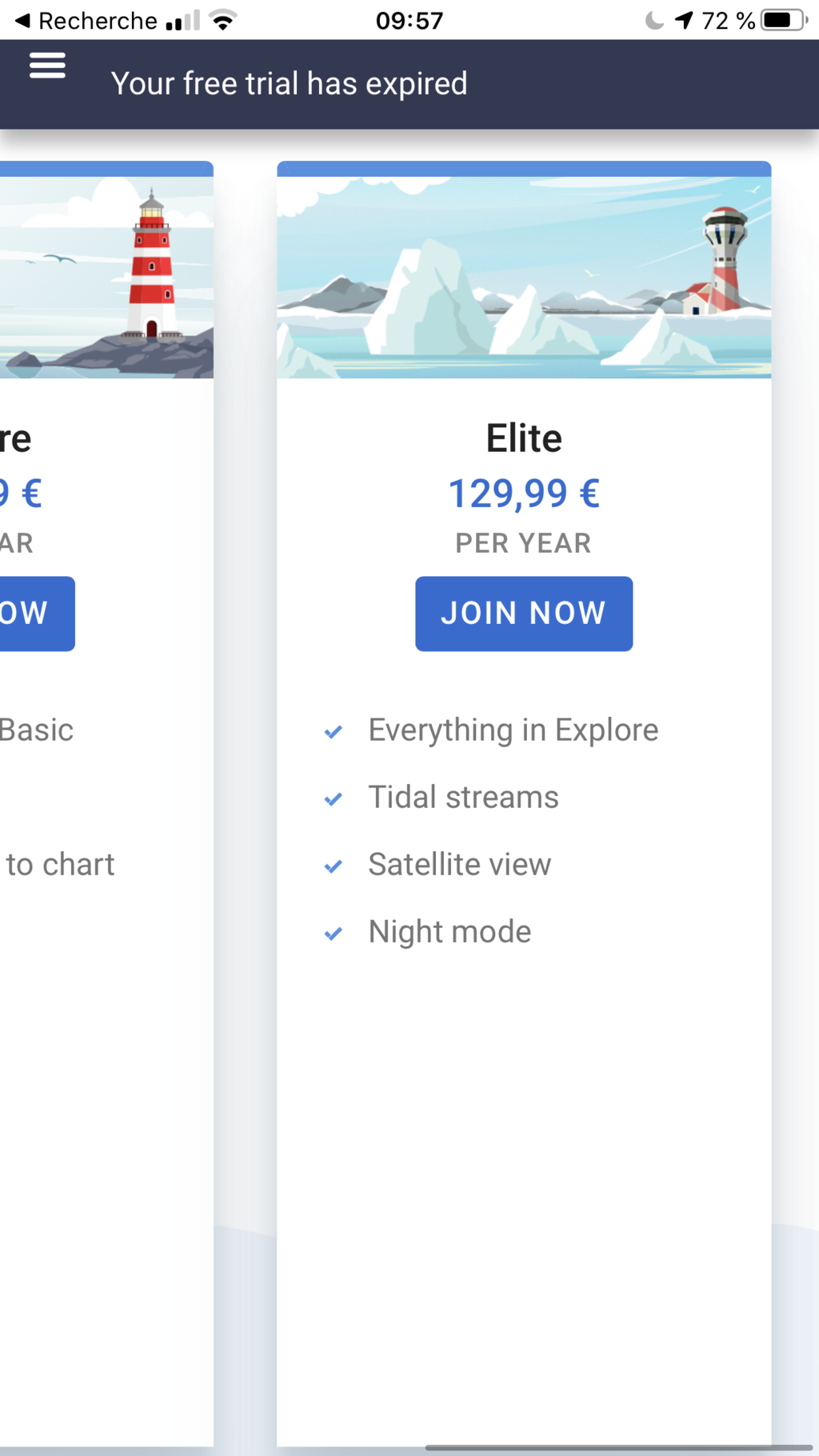Tap checkmark next to Night mode
The width and height of the screenshot is (819, 1456).
334,933
